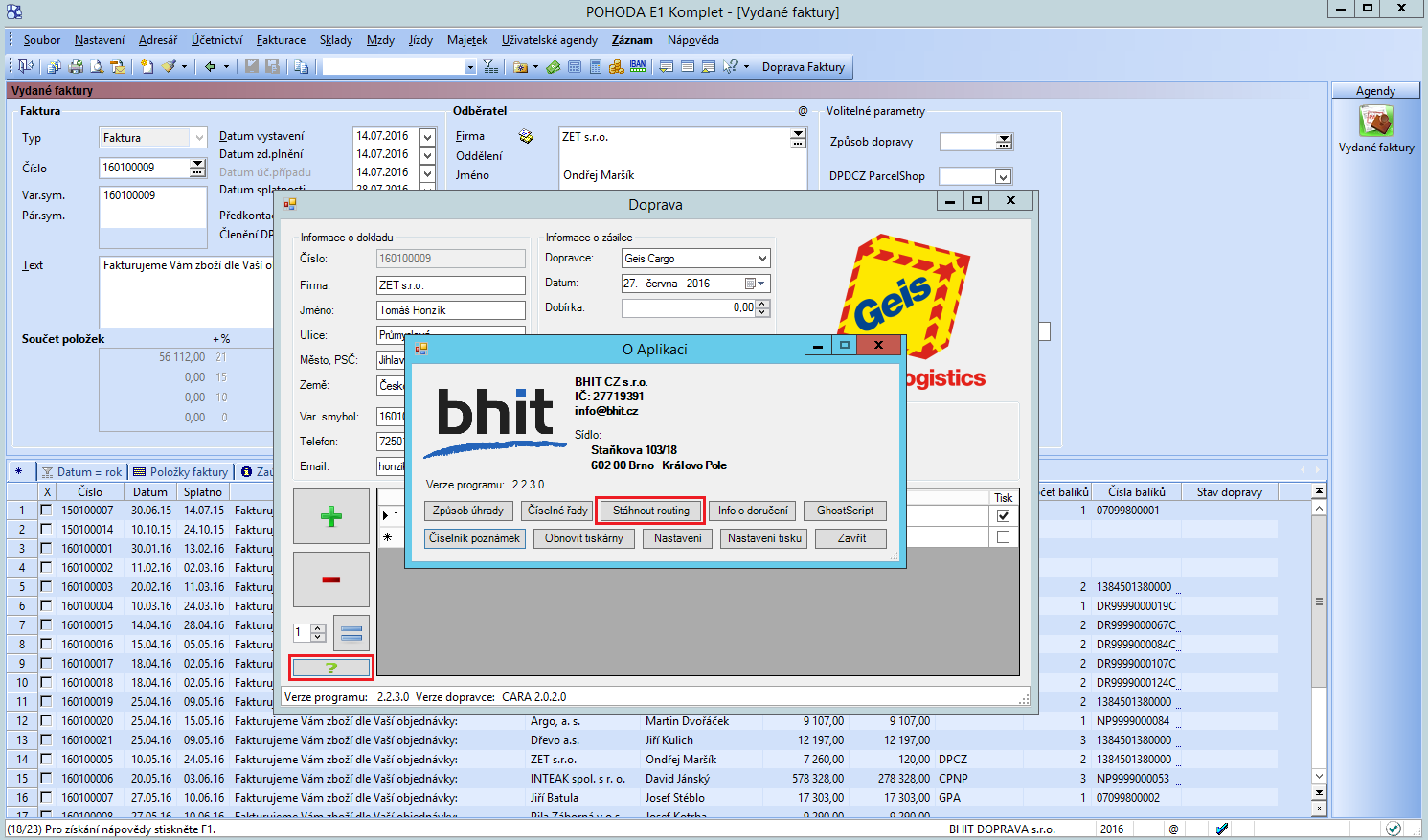The width and height of the screenshot is (1428, 840).
Task: Create a new record with the toolbar icon
Action: [x=147, y=66]
